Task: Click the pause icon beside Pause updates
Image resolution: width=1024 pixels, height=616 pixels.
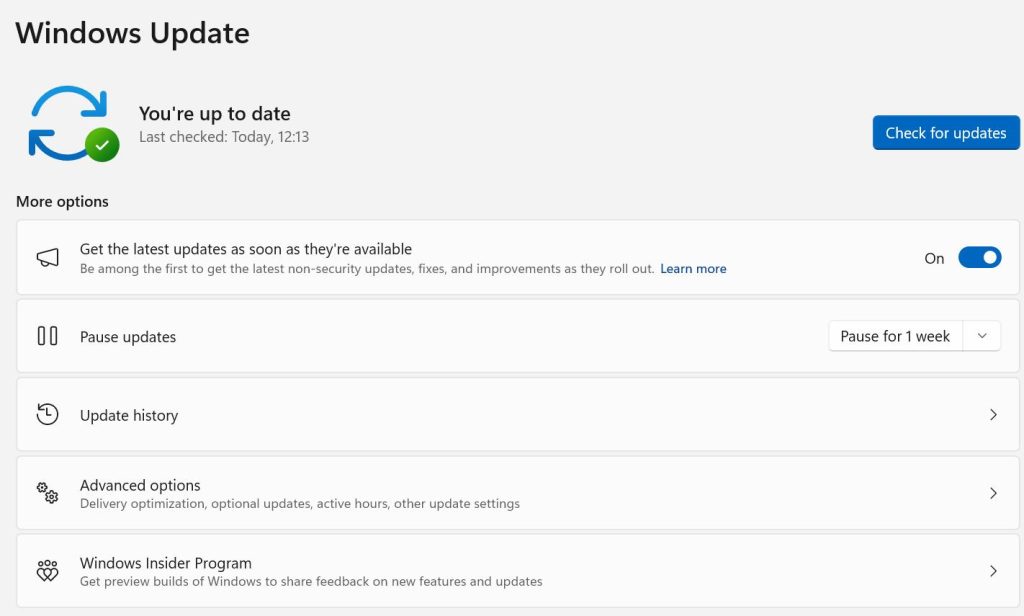Action: [47, 336]
